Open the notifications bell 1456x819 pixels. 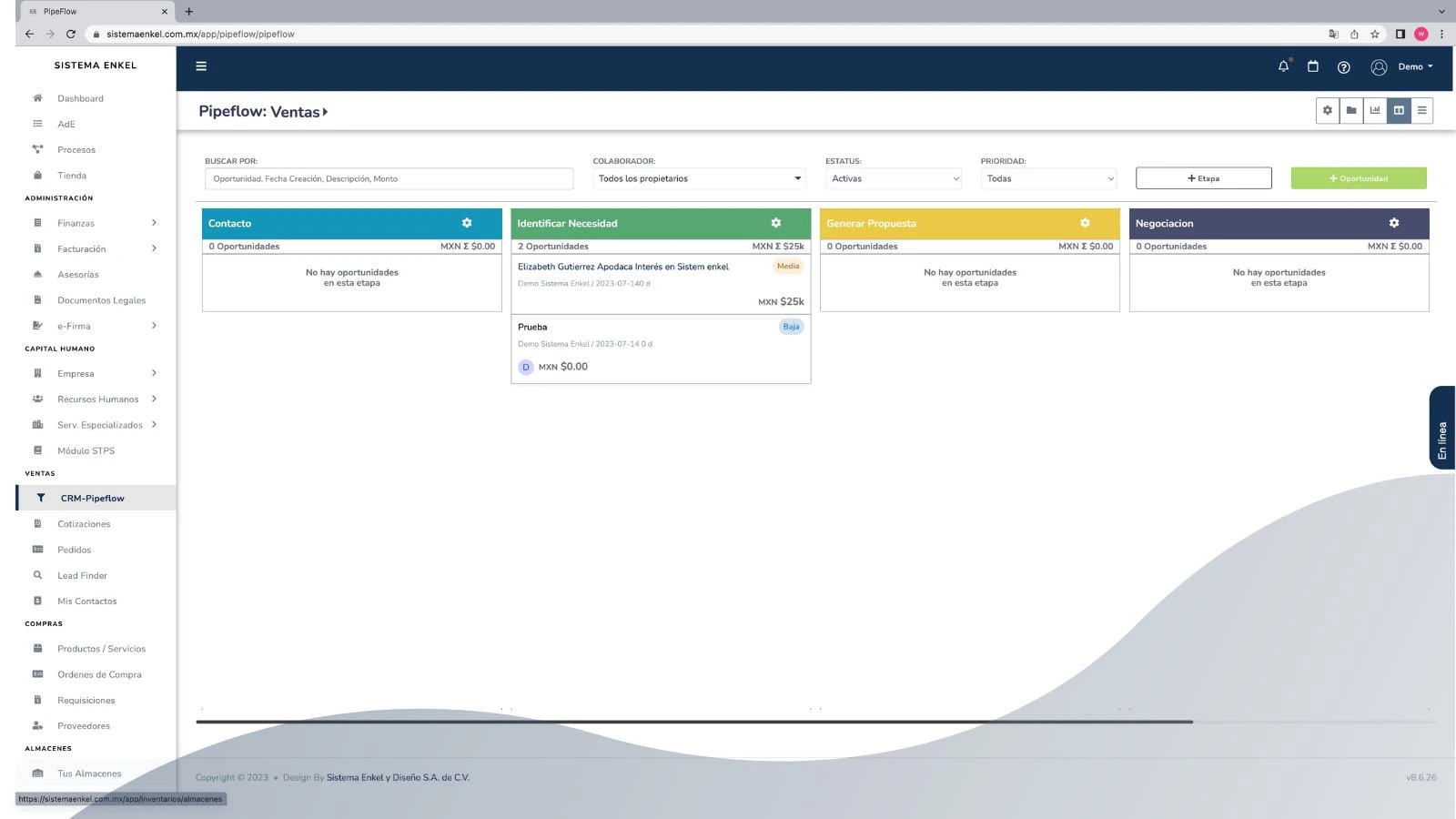(x=1283, y=66)
